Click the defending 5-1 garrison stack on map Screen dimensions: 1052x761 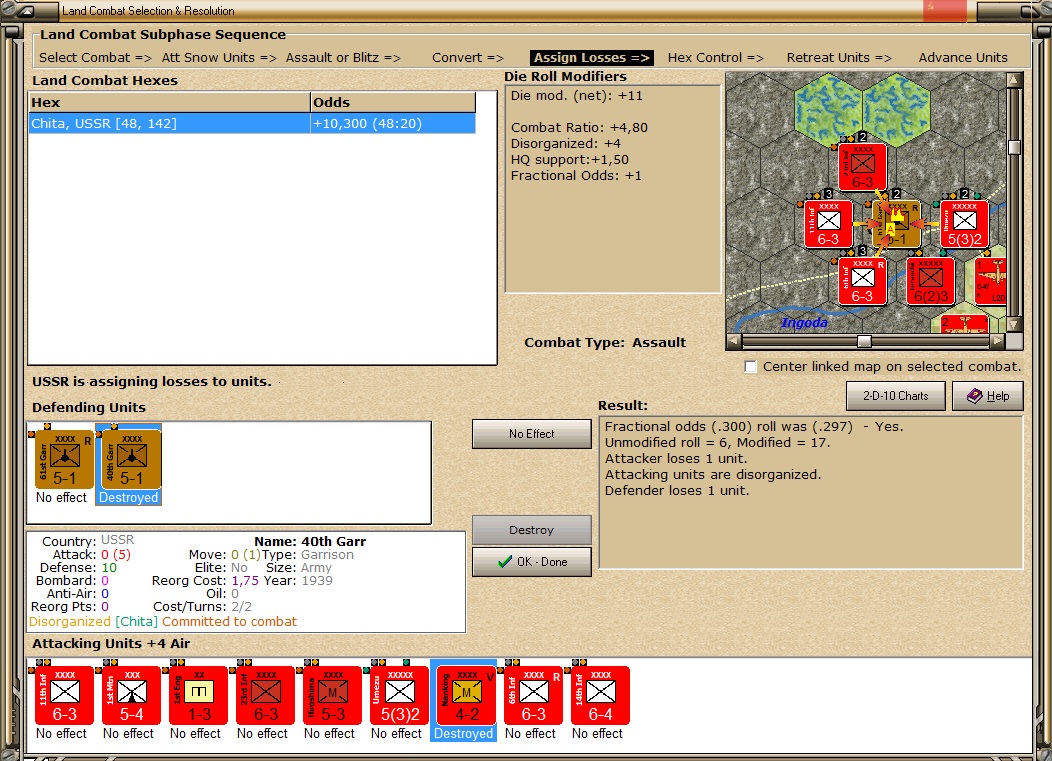pyautogui.click(x=896, y=224)
